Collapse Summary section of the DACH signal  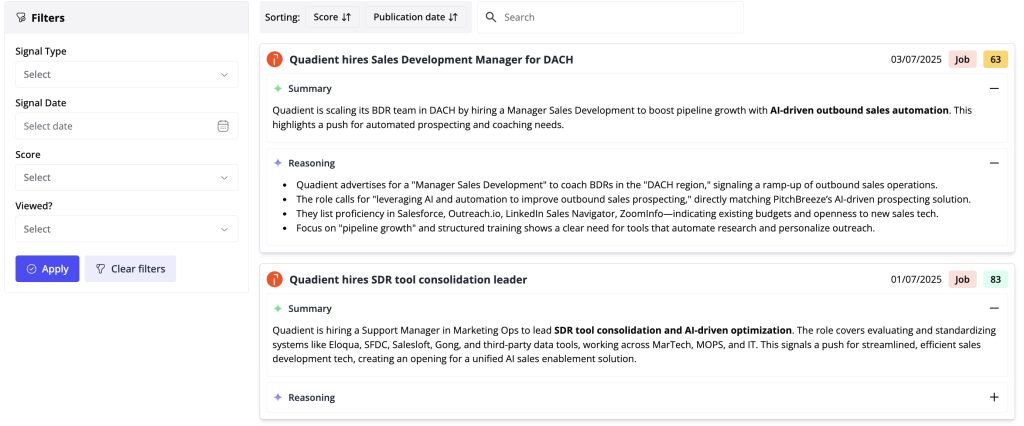tap(994, 88)
